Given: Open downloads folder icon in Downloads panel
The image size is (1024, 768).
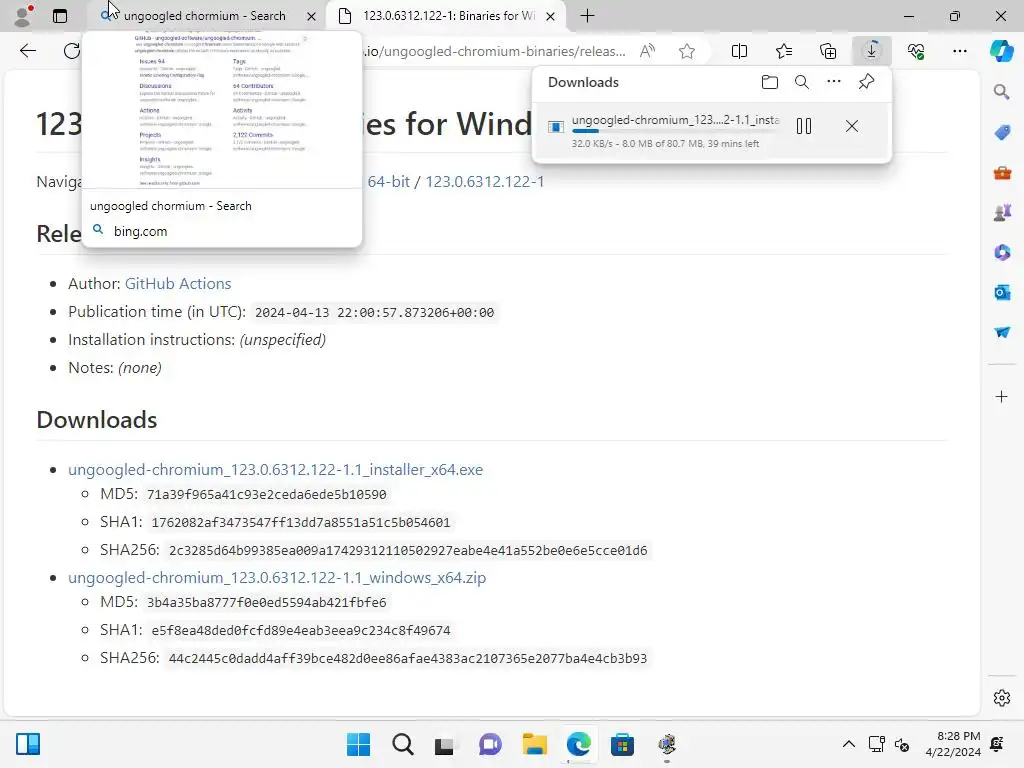Looking at the screenshot, I should coord(769,82).
